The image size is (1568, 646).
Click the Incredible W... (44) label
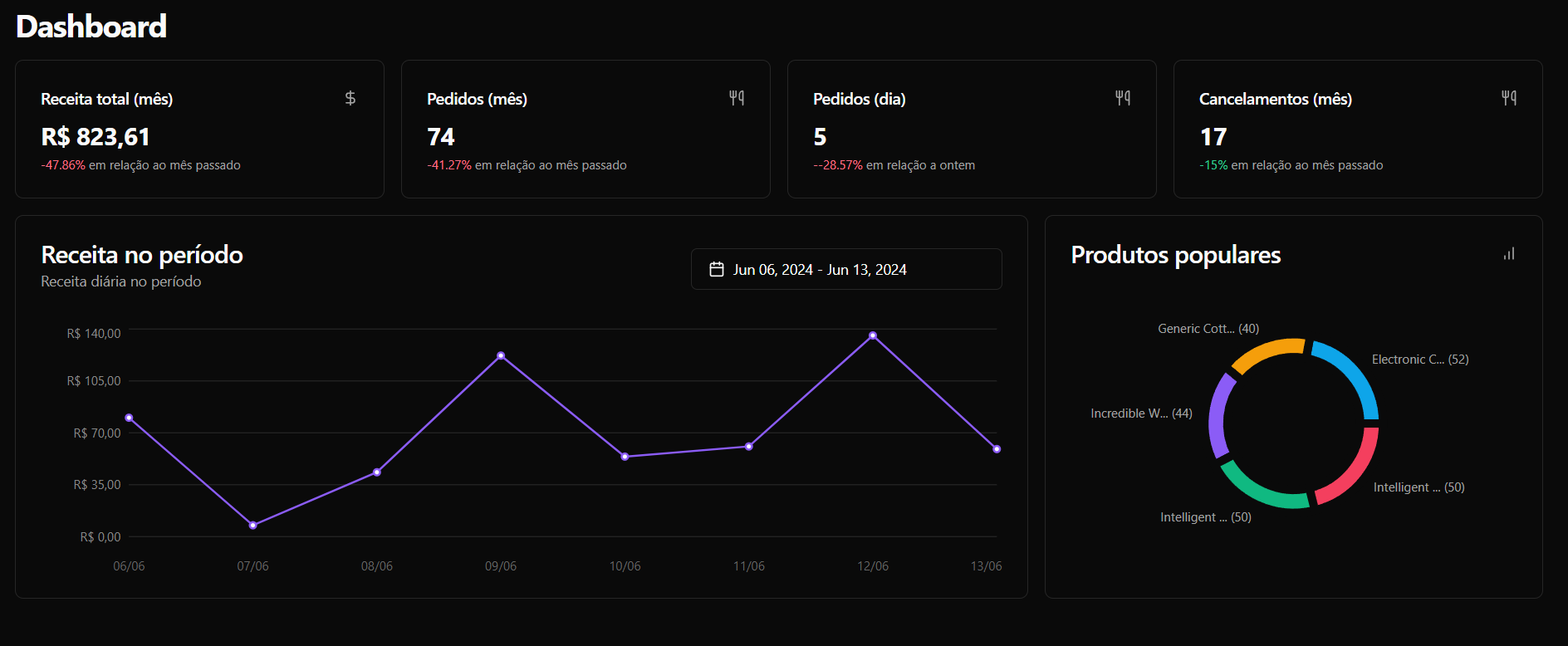click(1140, 414)
